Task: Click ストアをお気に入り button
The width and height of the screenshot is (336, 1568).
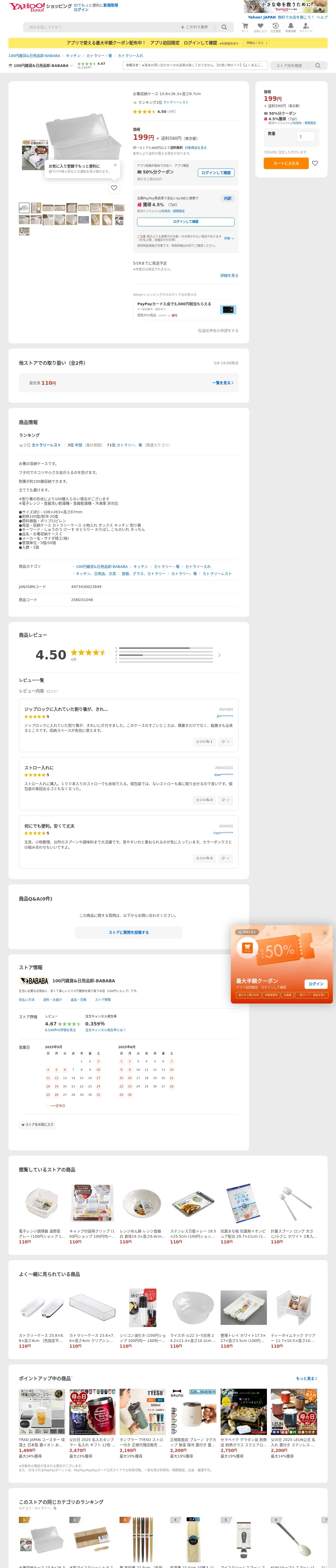Action: pyautogui.click(x=37, y=1124)
